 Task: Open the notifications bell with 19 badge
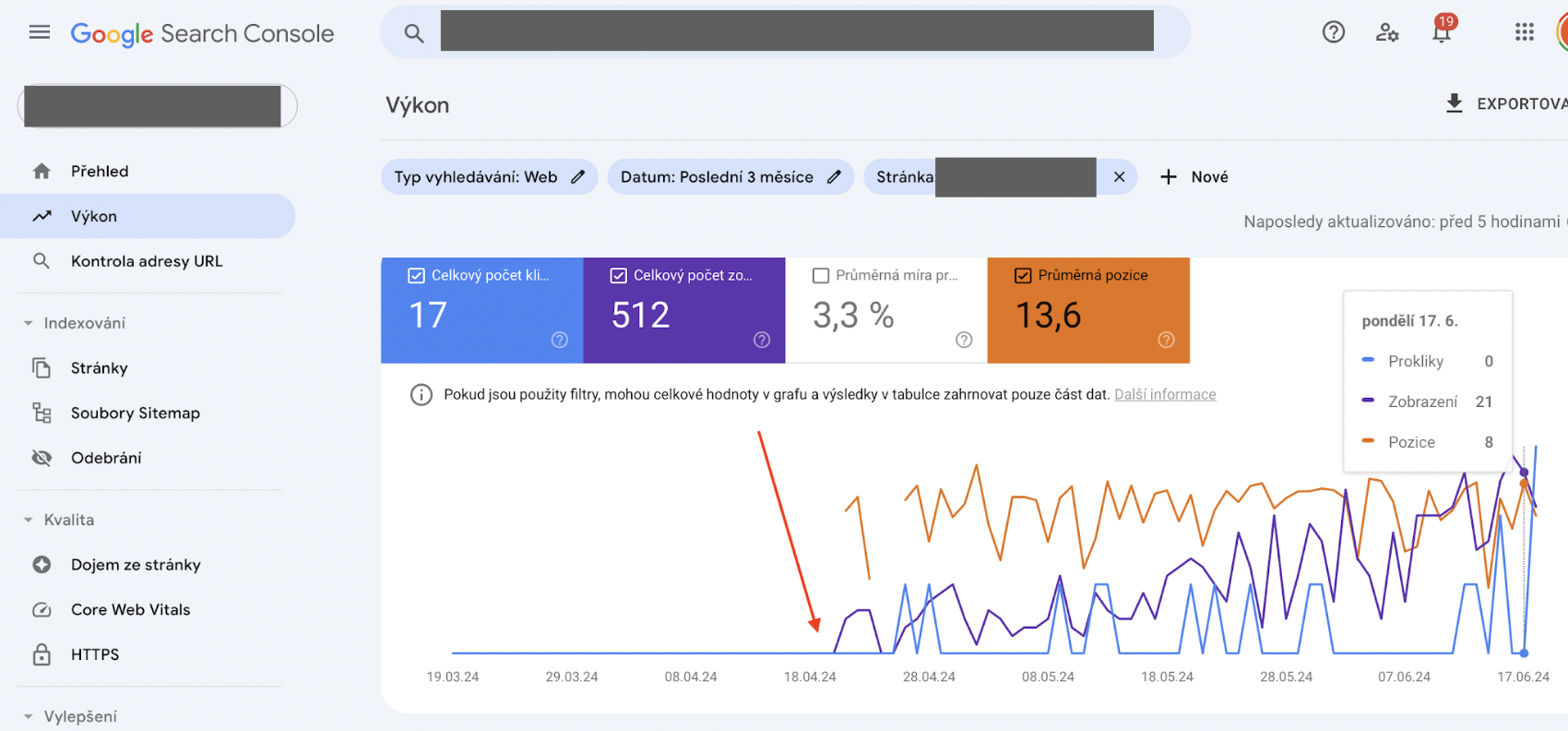1442,30
